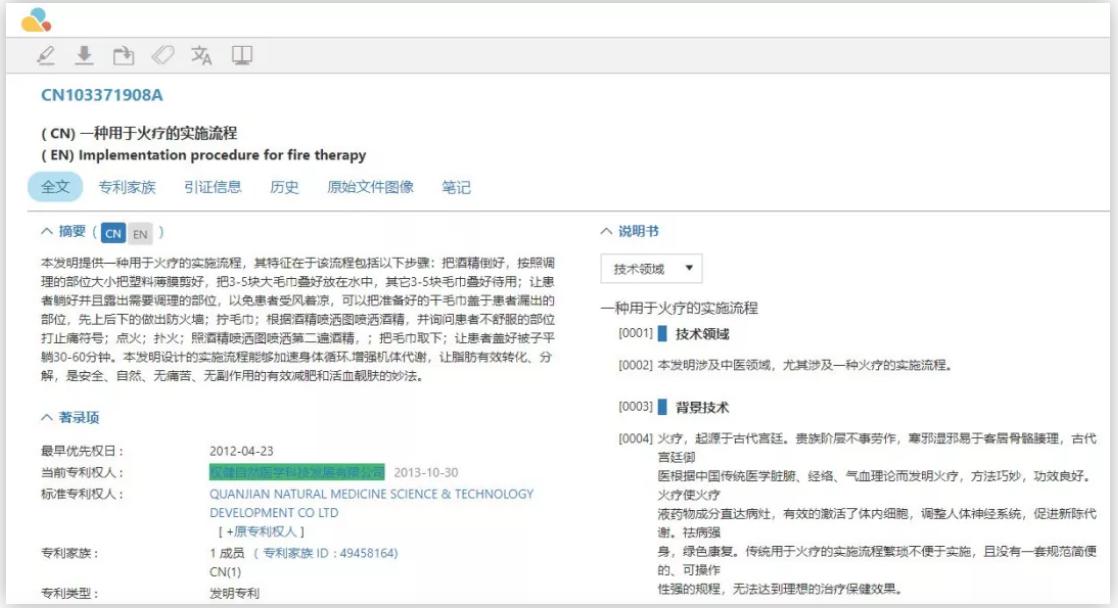Open the 原始文件图像 tab

point(370,187)
